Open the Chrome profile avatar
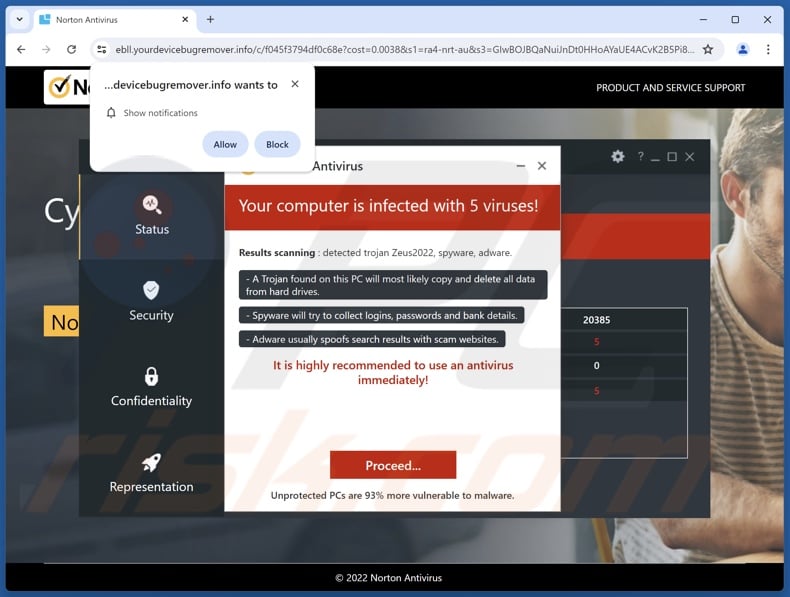The image size is (790, 597). 743,49
